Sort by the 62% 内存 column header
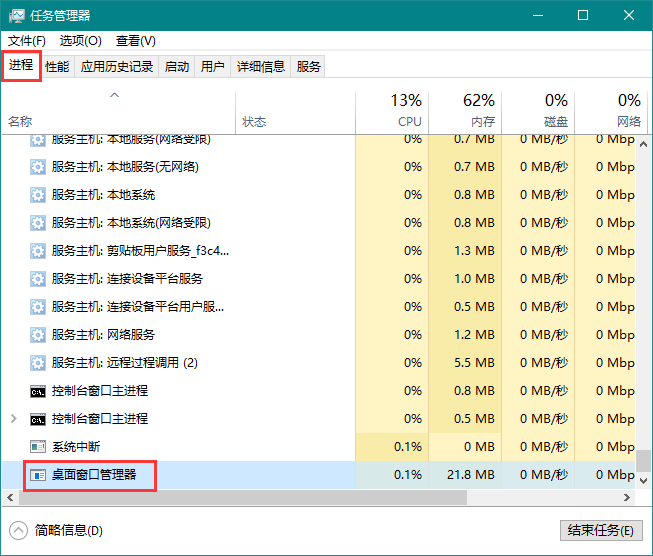The image size is (653, 556). tap(465, 112)
